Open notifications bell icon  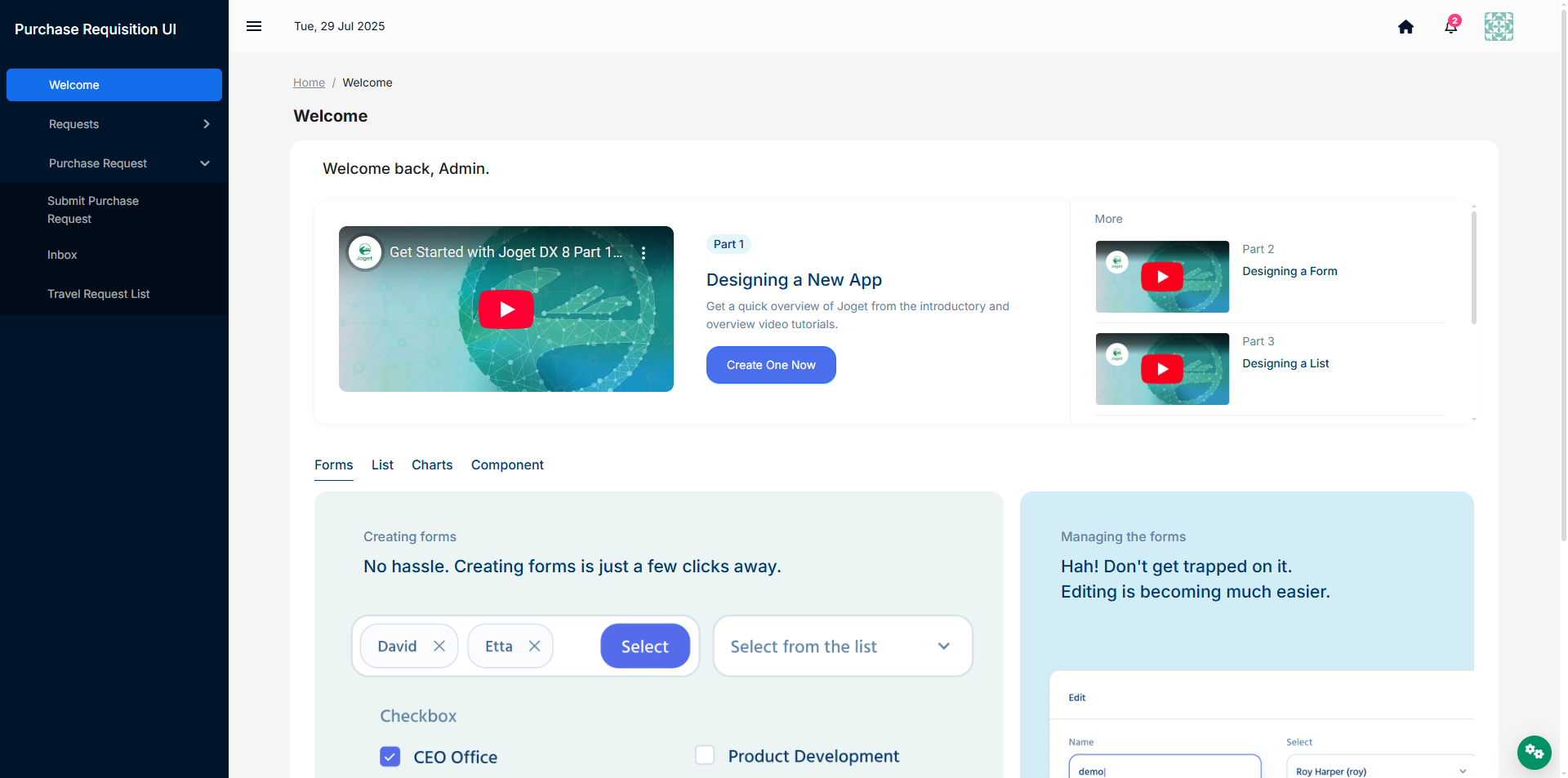pos(1451,26)
